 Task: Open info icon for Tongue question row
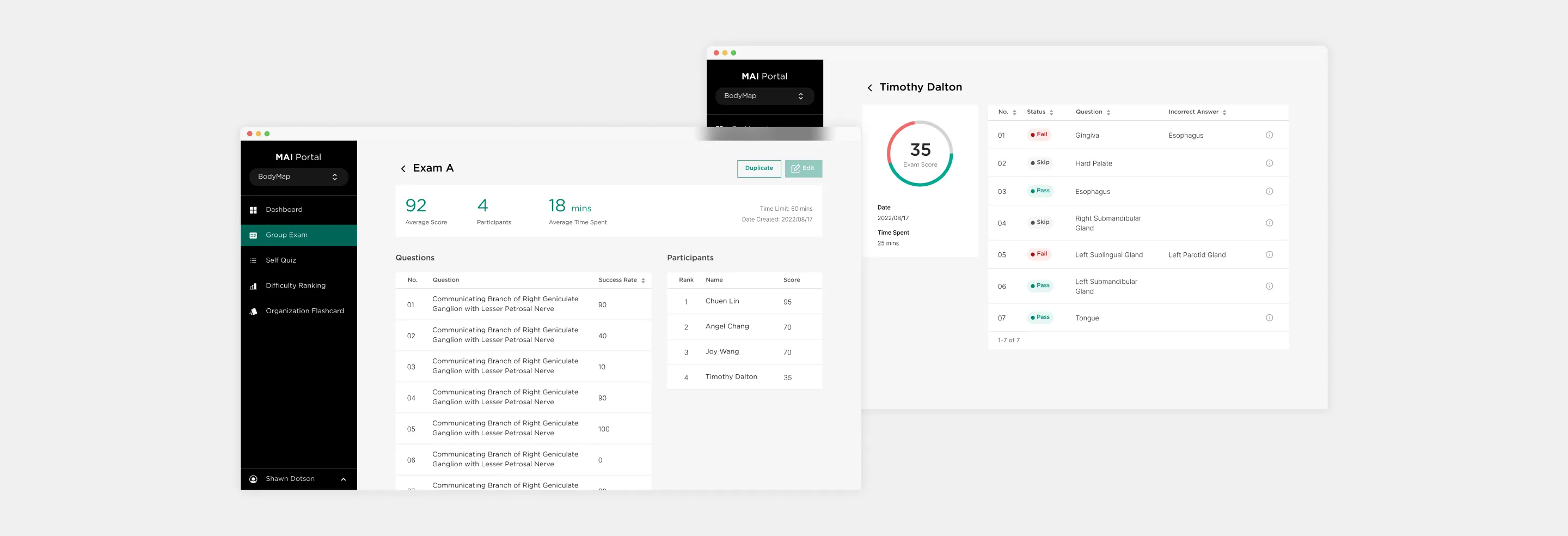click(x=1269, y=318)
